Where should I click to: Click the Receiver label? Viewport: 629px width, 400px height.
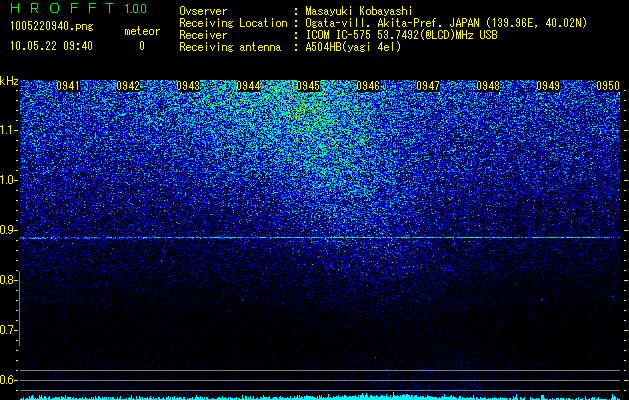point(203,35)
